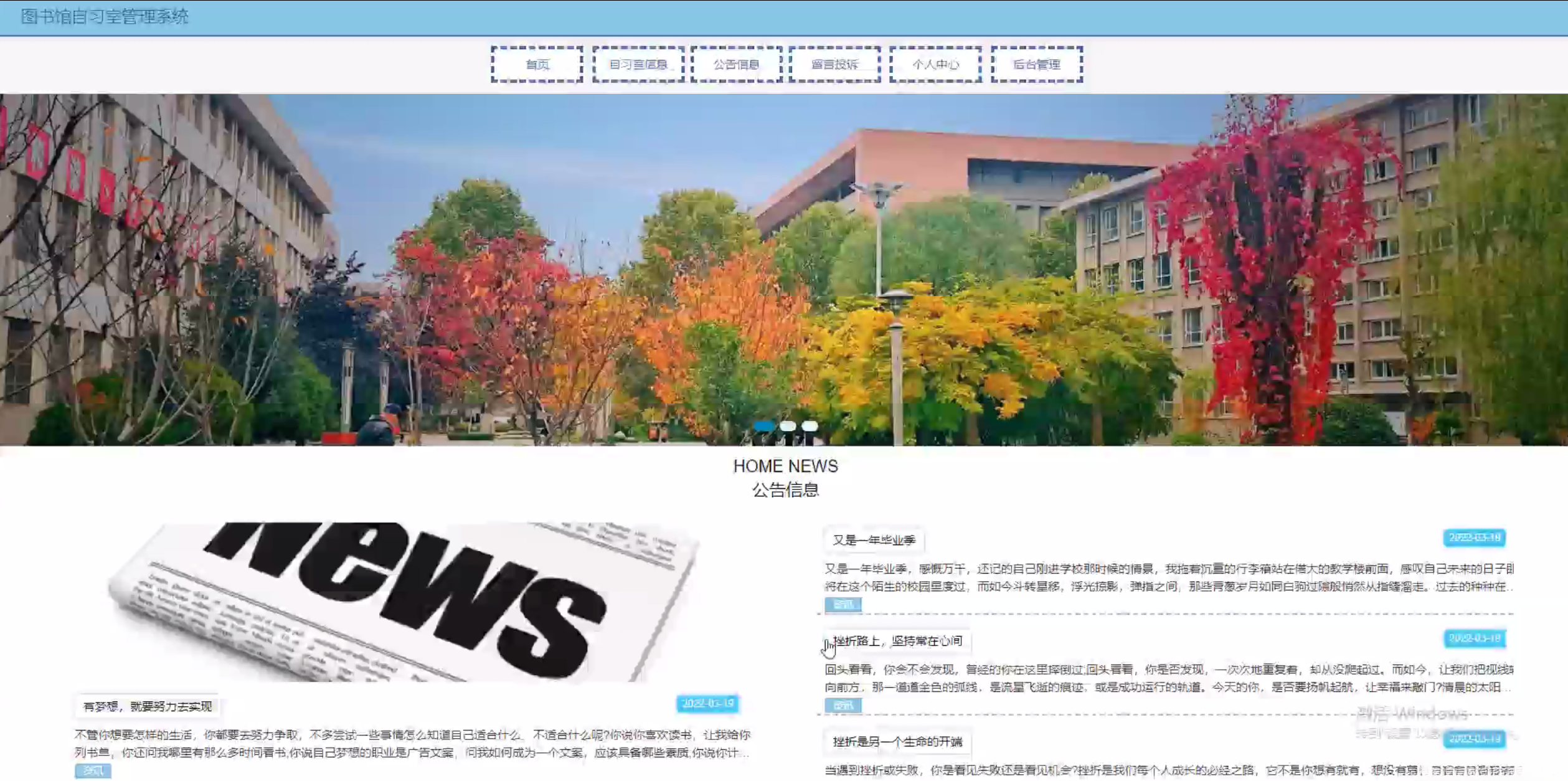
Task: Open article 有梦想，就要努力去实现
Action: click(x=148, y=706)
